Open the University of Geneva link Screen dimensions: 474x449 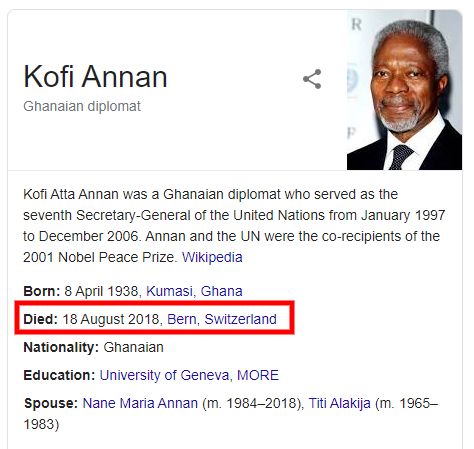coord(164,375)
